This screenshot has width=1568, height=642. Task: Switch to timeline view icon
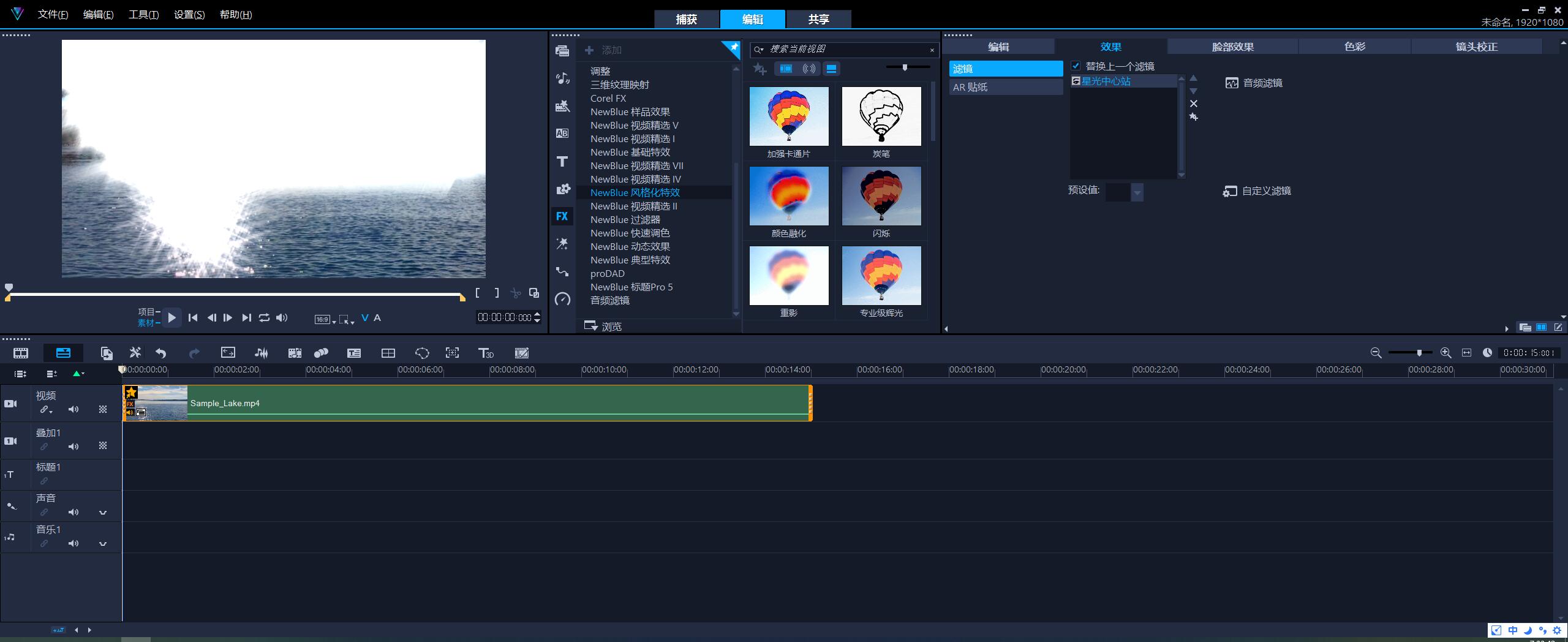pyautogui.click(x=63, y=353)
